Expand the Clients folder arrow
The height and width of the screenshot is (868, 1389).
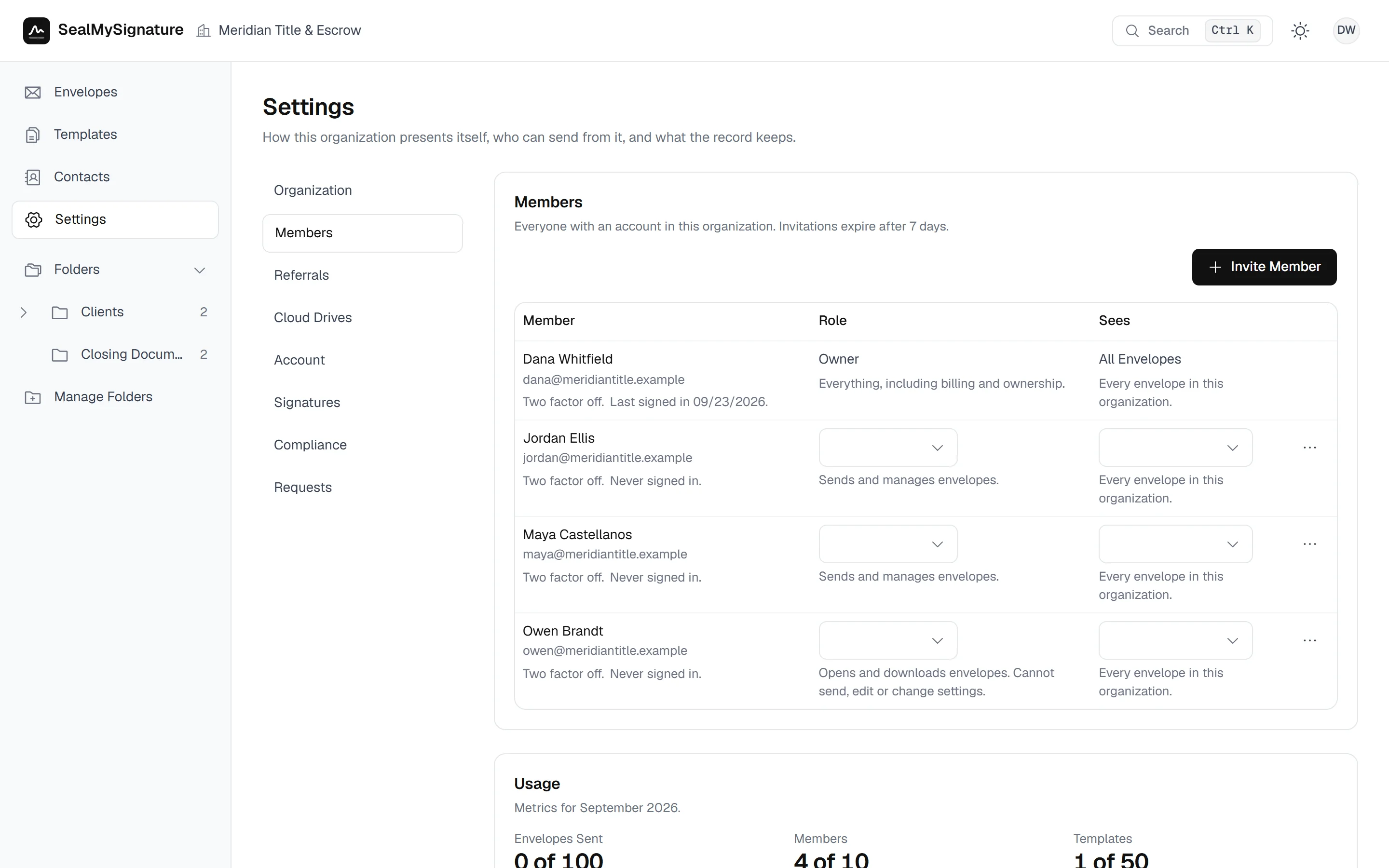pyautogui.click(x=24, y=312)
